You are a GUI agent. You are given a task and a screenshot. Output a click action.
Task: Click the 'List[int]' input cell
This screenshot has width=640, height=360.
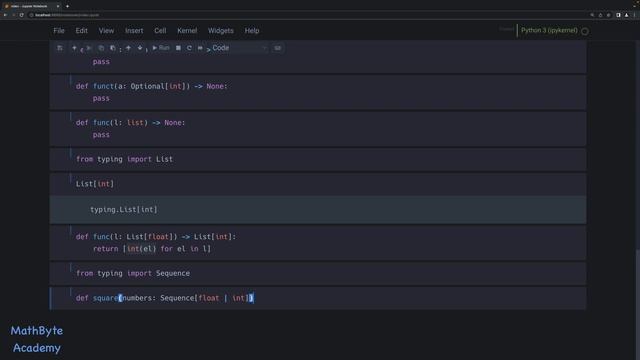coord(318,184)
